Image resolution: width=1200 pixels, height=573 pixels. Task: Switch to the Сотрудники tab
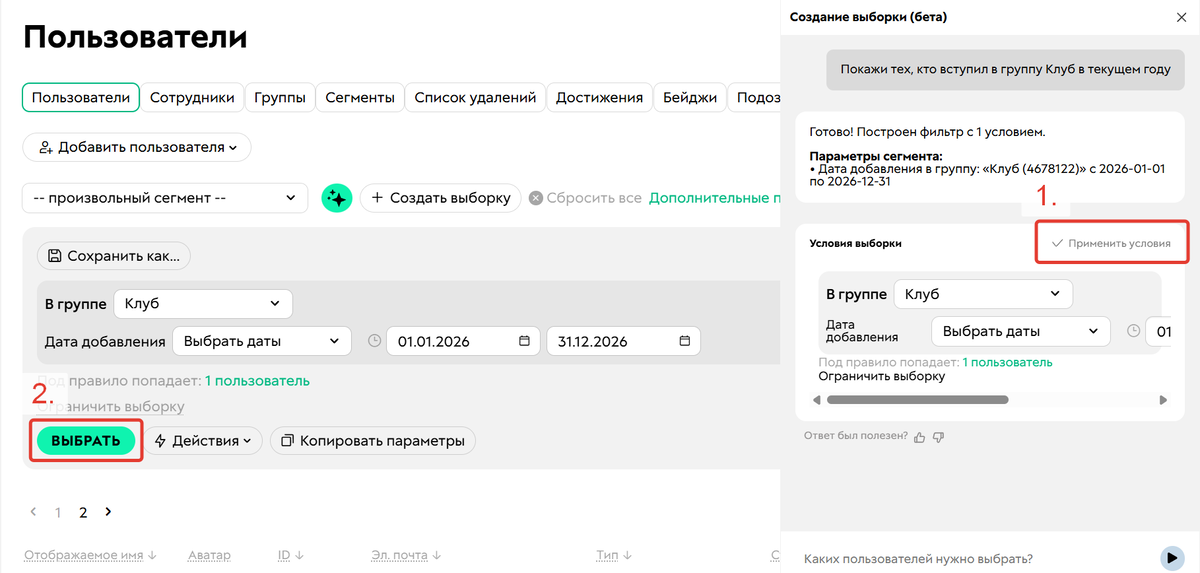[x=192, y=97]
